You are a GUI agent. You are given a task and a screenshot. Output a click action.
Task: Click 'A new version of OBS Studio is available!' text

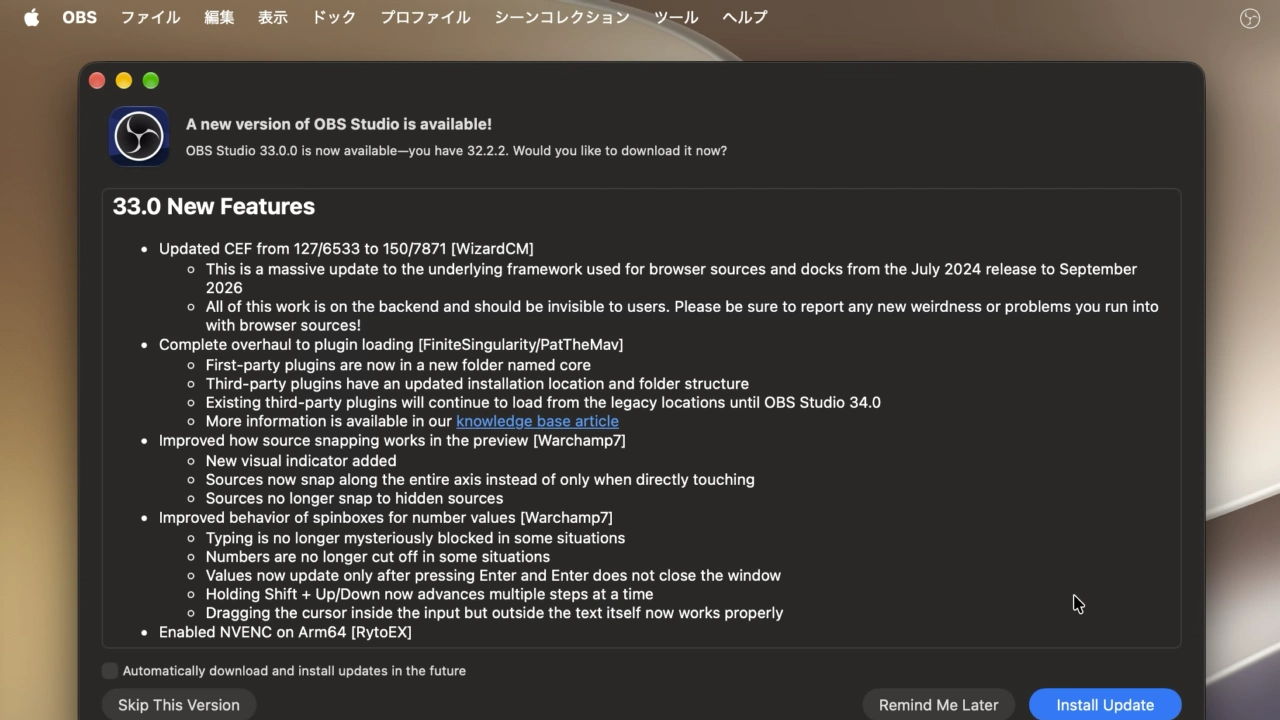pyautogui.click(x=339, y=124)
